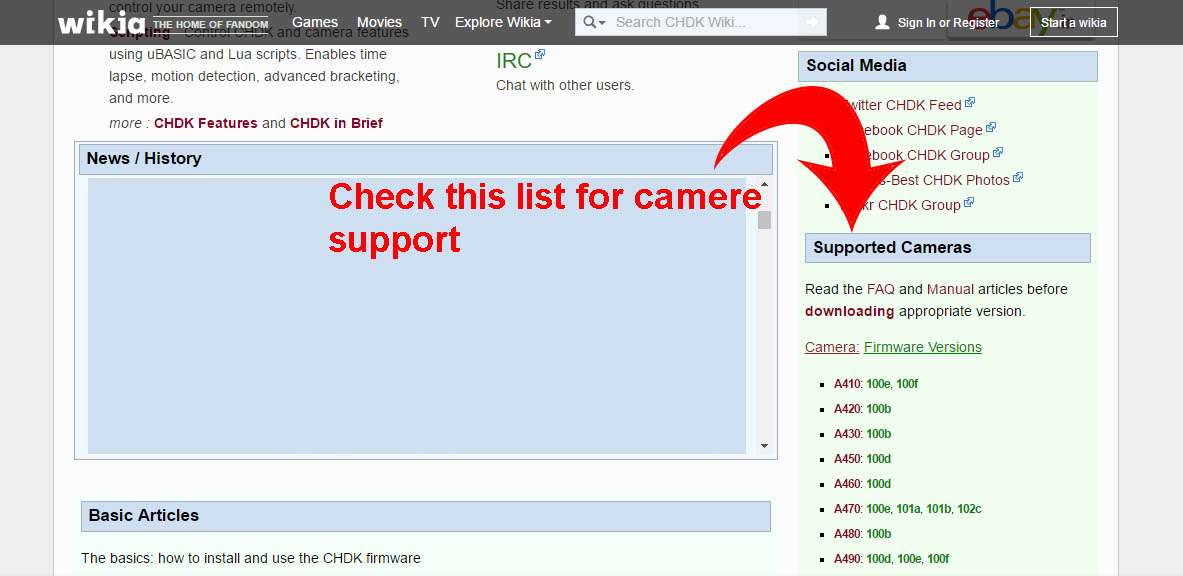Open the A450 camera link

point(847,459)
